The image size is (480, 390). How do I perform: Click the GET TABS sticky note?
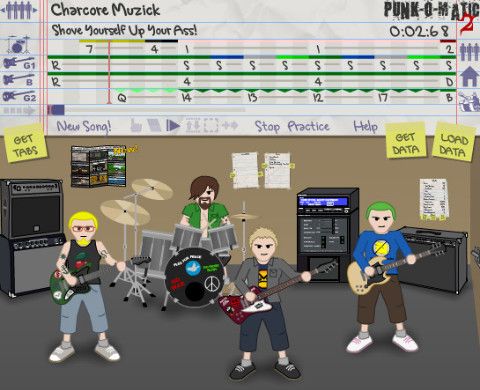[x=25, y=144]
